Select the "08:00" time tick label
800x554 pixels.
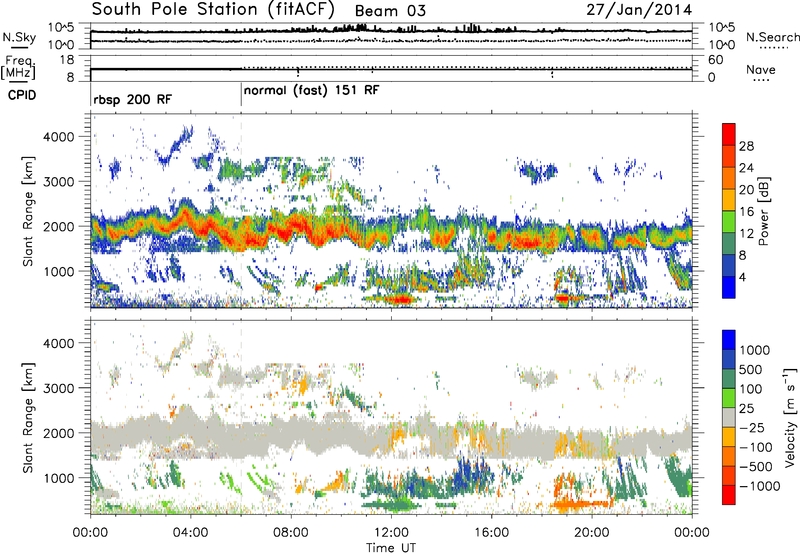click(x=291, y=533)
